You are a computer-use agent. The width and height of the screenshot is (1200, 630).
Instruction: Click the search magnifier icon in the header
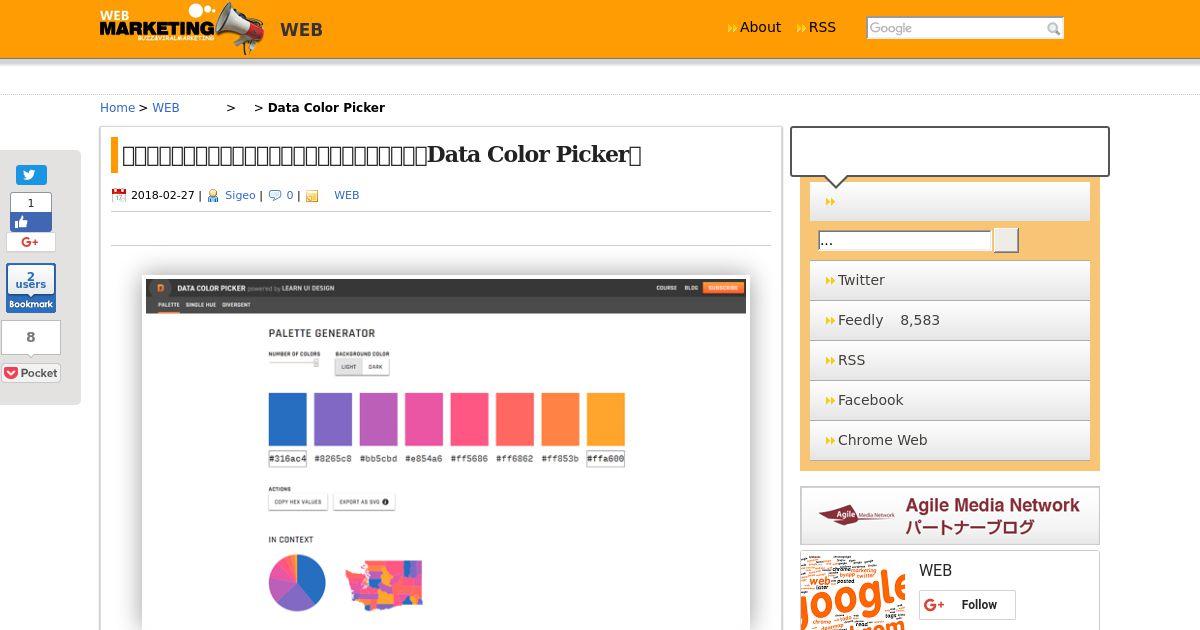pyautogui.click(x=1053, y=29)
